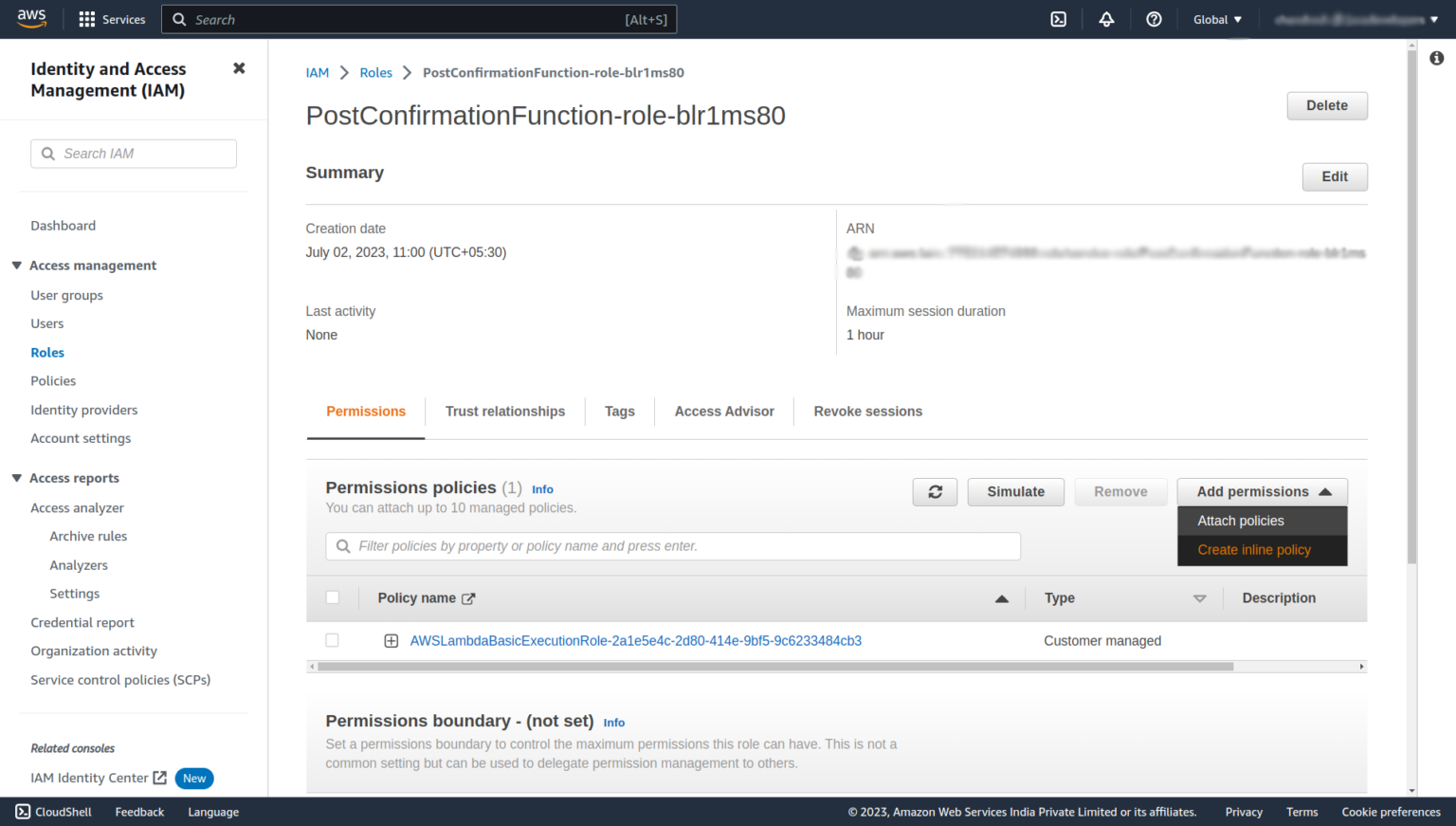Refresh the permissions policies list
The image size is (1456, 826).
(x=935, y=491)
